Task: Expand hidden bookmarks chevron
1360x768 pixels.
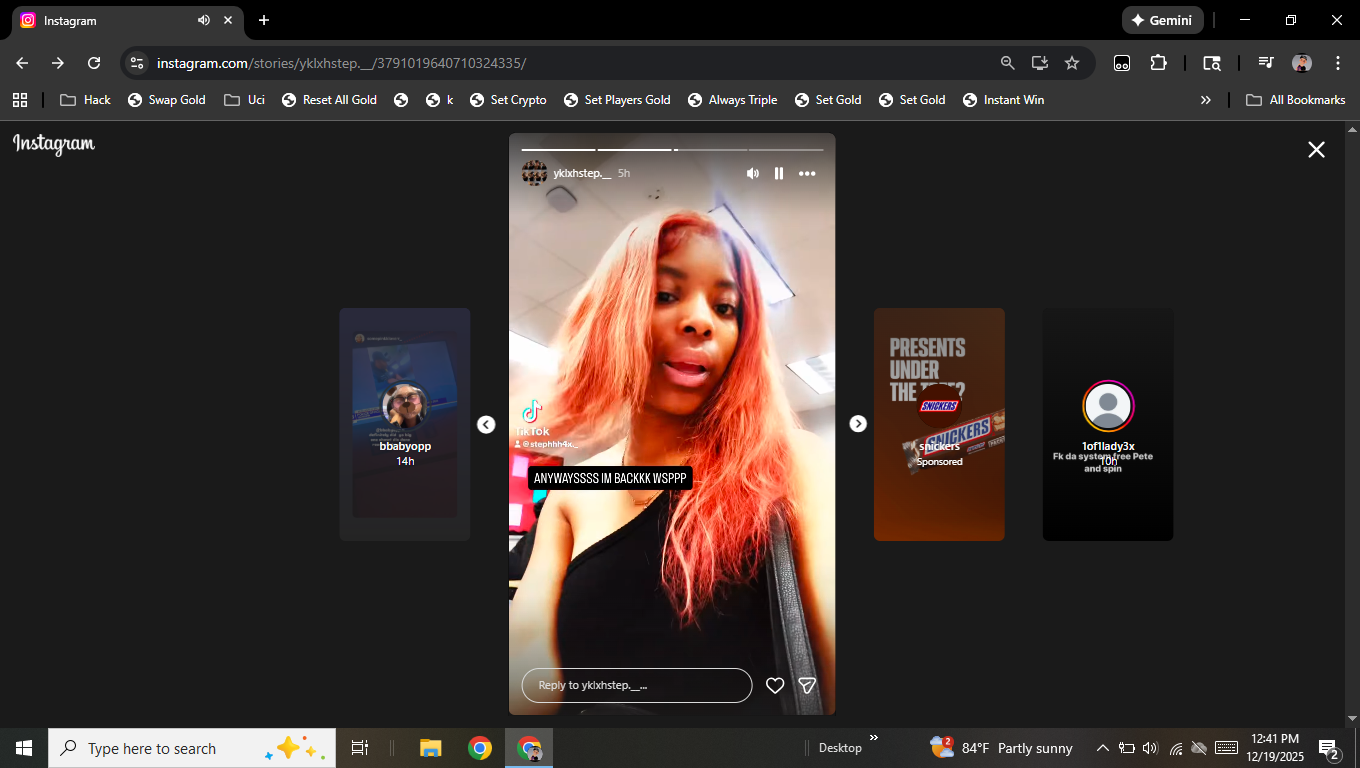Action: point(1206,100)
